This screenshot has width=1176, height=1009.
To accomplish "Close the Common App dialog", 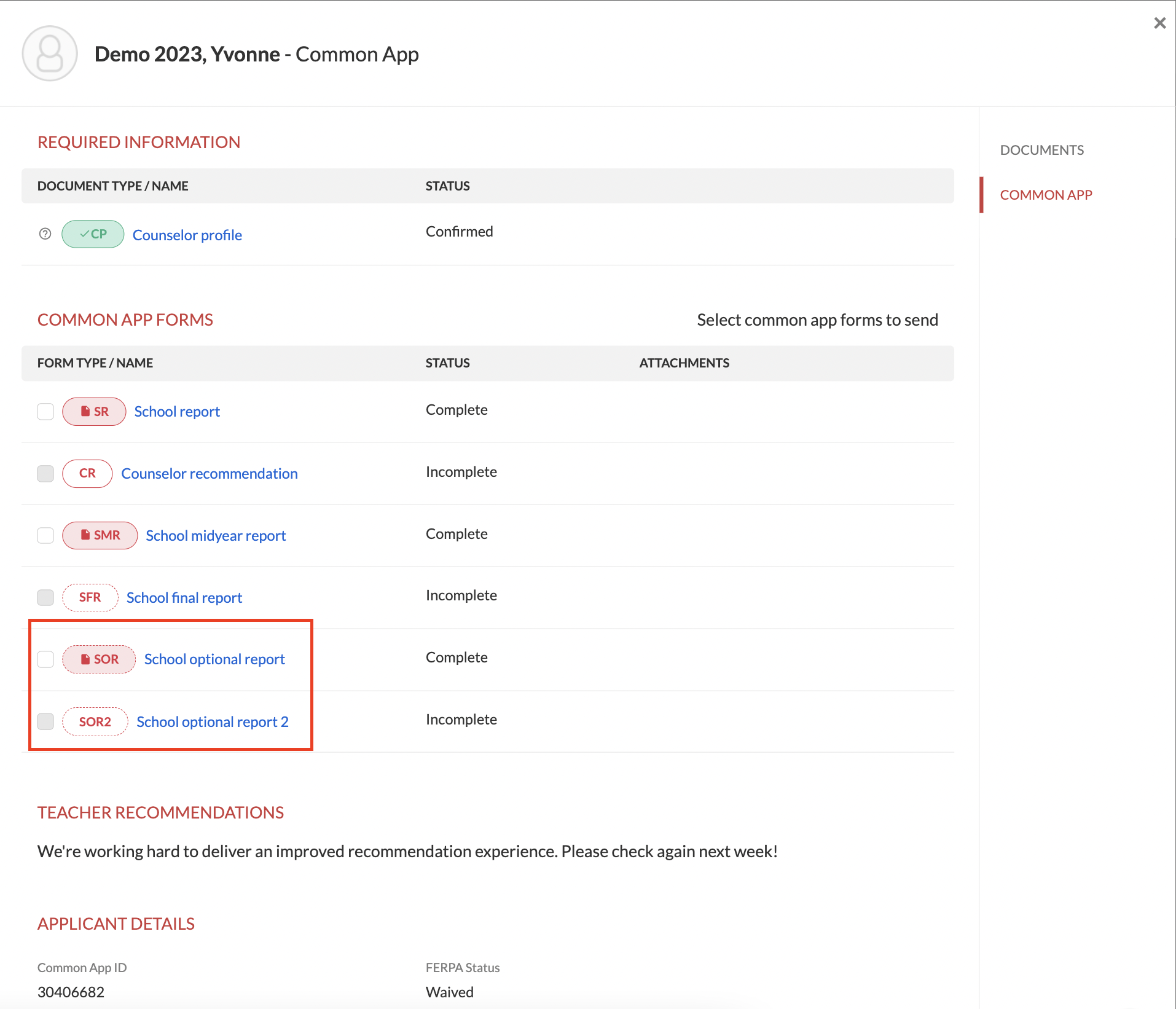I will [x=1160, y=23].
